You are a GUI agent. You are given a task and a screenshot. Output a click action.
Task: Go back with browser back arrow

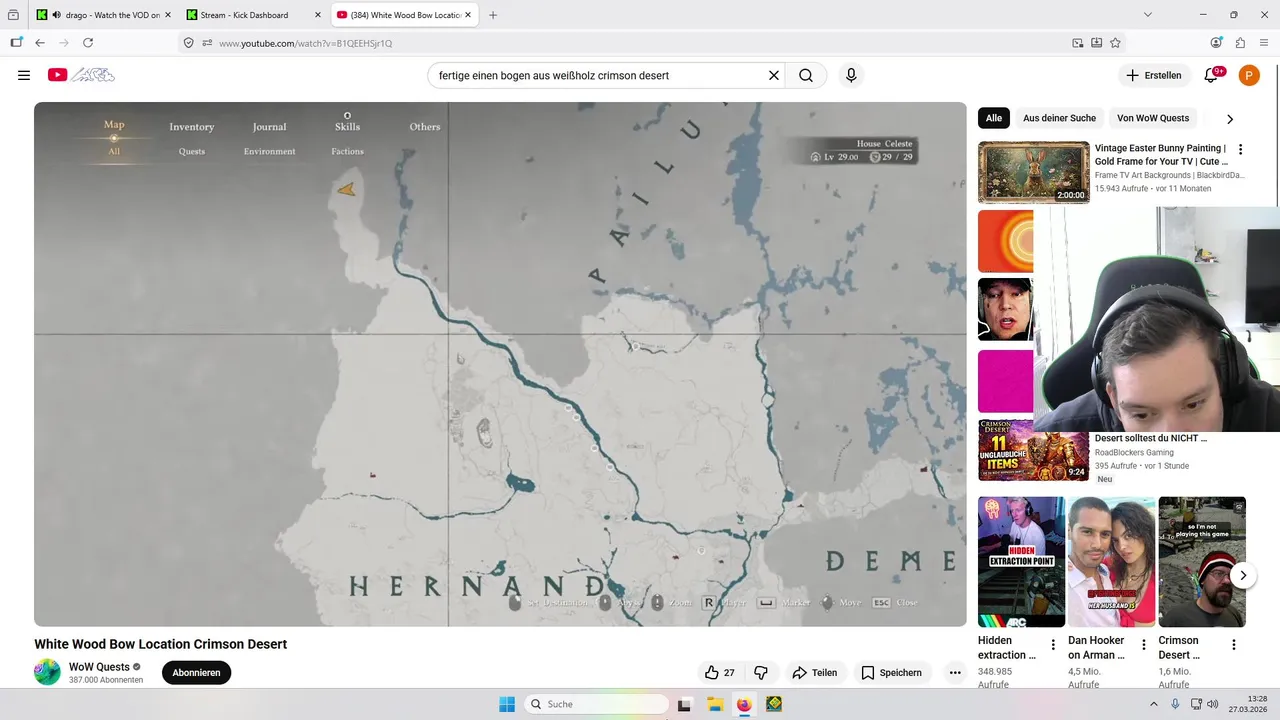40,43
